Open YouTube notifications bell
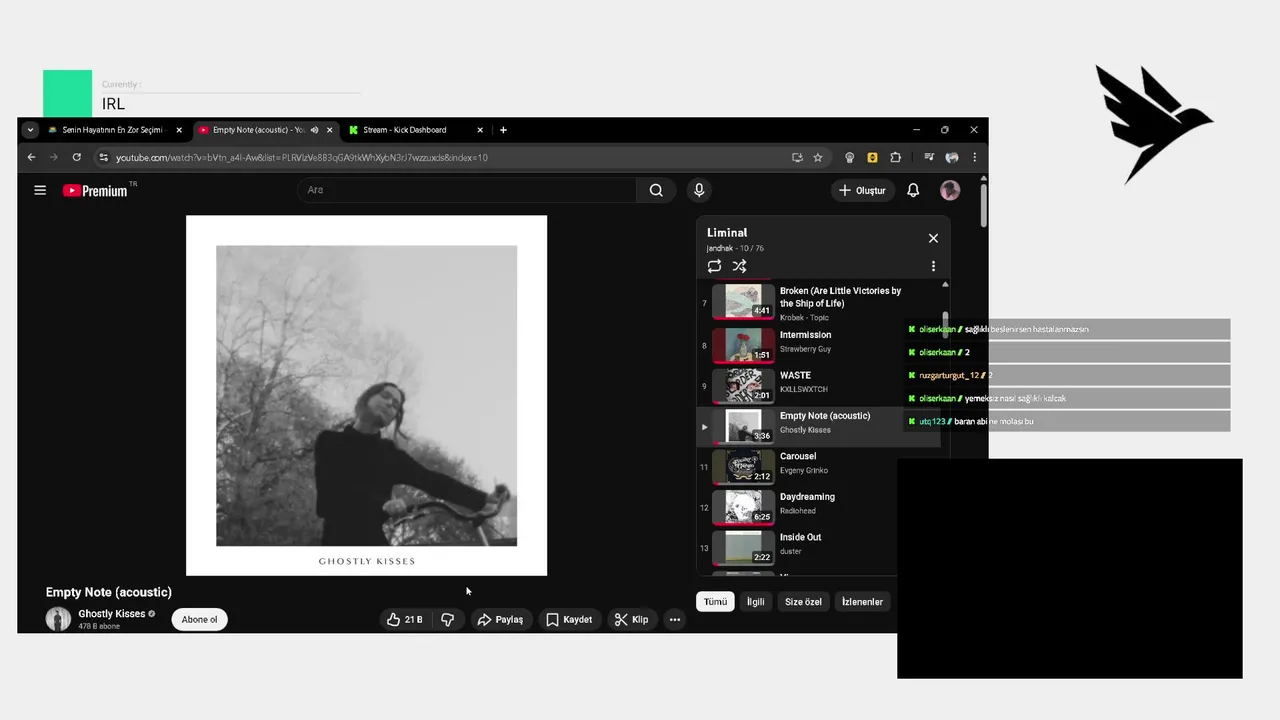The height and width of the screenshot is (720, 1280). pos(913,190)
